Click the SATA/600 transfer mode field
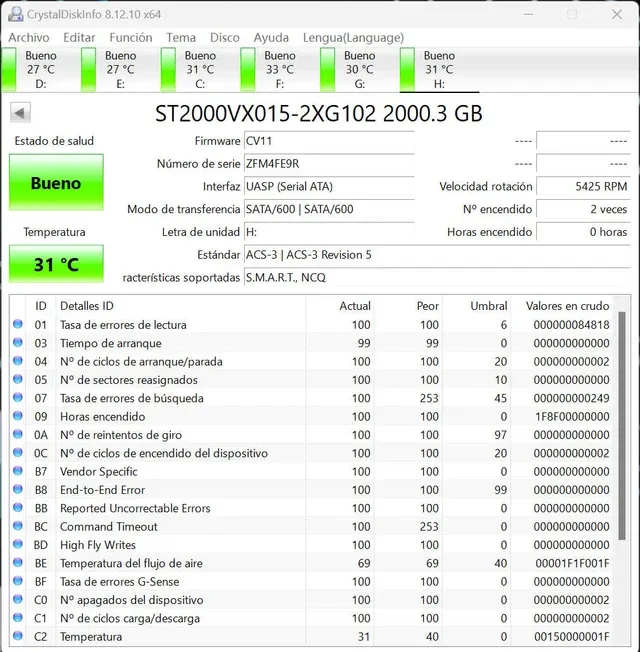640x652 pixels. coord(329,209)
